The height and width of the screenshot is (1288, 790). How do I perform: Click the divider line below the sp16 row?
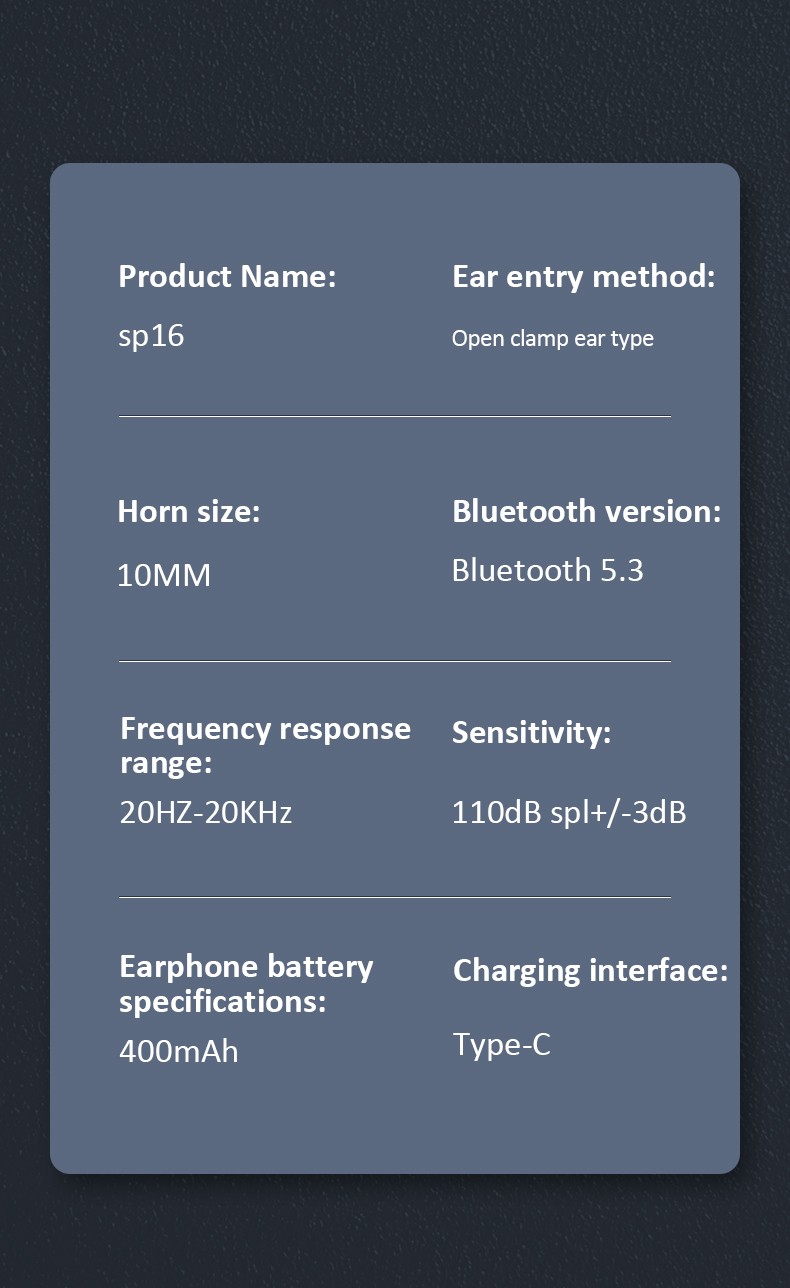(394, 416)
